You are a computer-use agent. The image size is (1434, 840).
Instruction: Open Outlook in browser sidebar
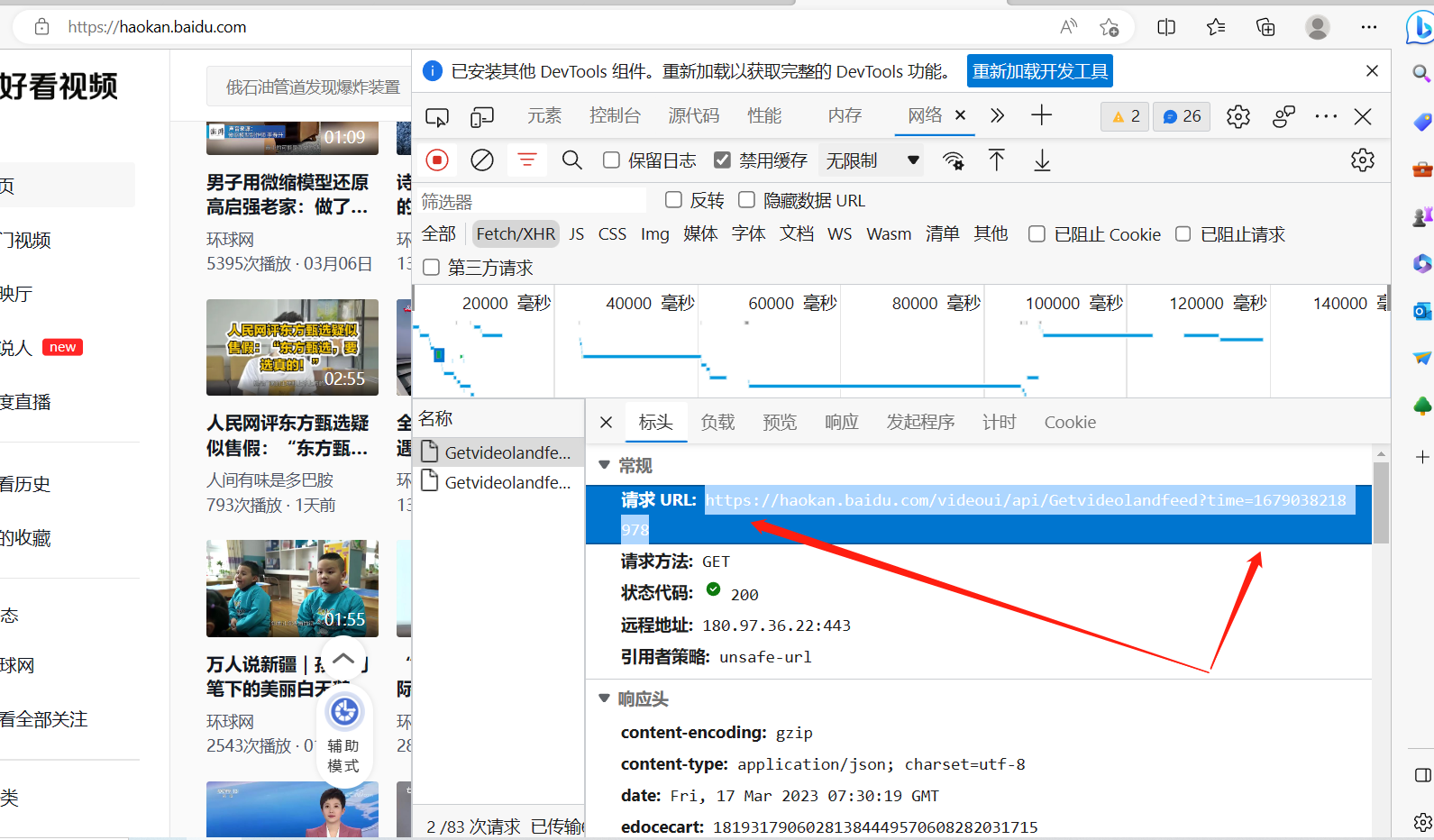1422,311
